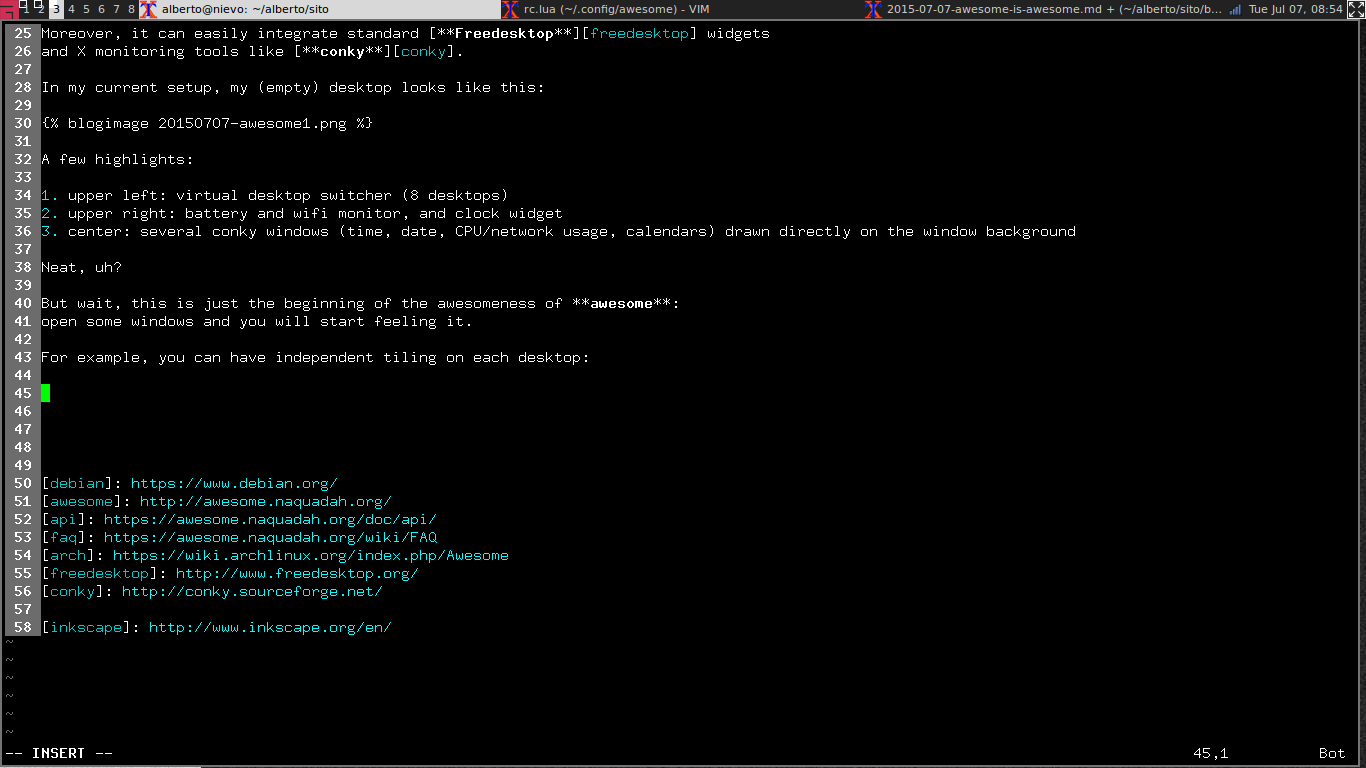Click the [debian] reference label
The width and height of the screenshot is (1366, 768).
[x=77, y=483]
